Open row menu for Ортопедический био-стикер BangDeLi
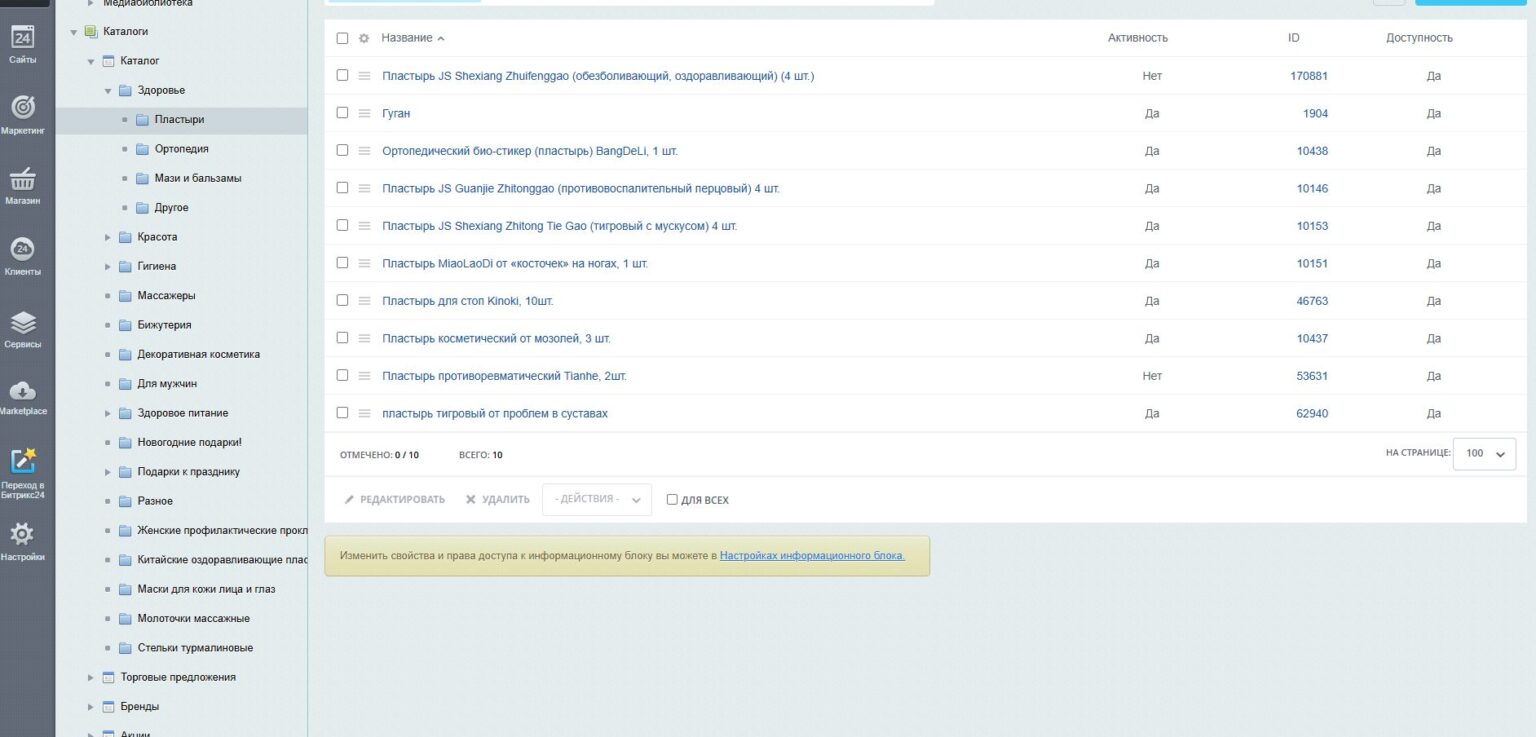 [x=365, y=151]
